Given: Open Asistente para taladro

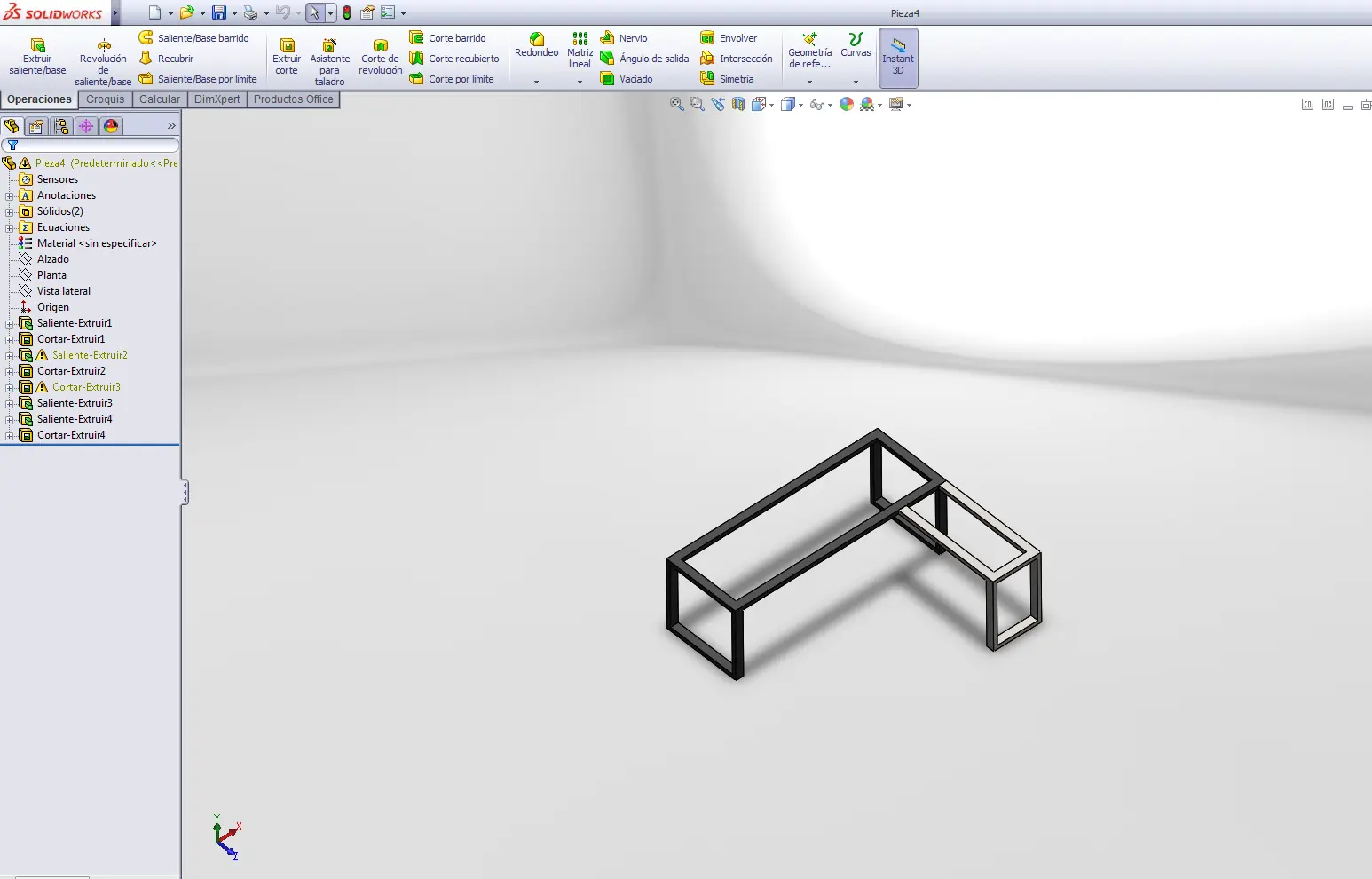Looking at the screenshot, I should click(329, 61).
